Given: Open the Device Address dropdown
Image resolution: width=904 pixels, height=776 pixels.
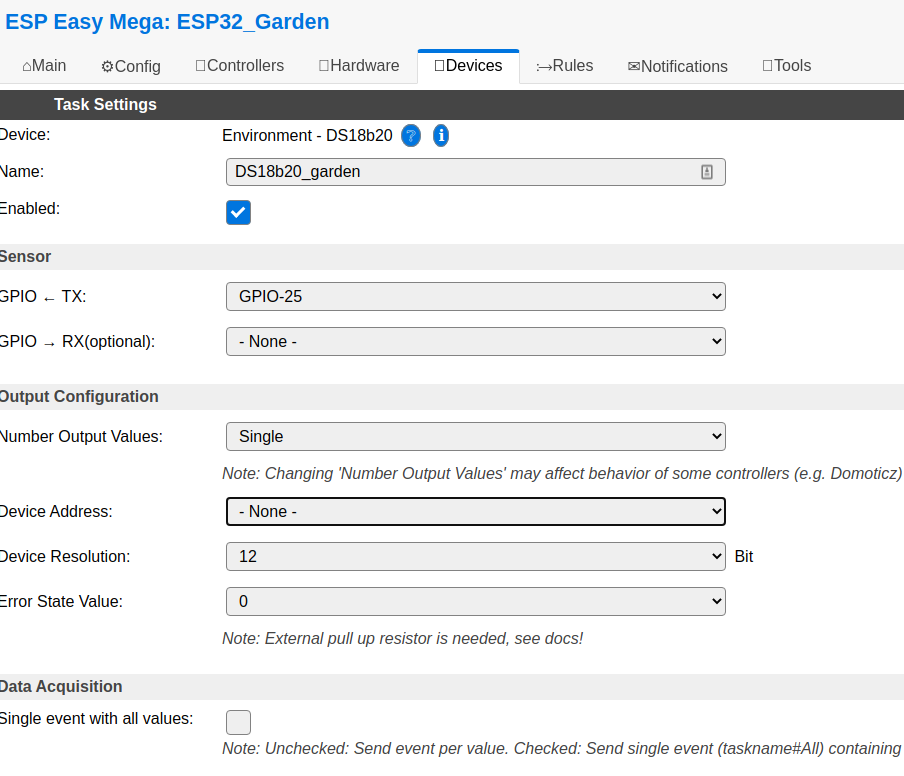Looking at the screenshot, I should click(x=475, y=511).
